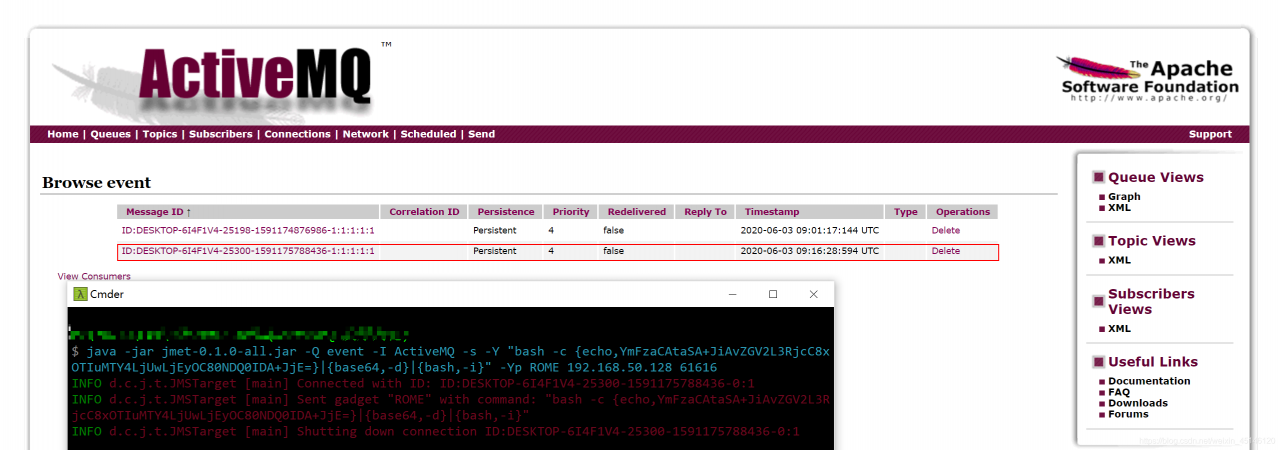
Task: Click the 'Shutting down connection' log line
Action: pyautogui.click(x=435, y=432)
